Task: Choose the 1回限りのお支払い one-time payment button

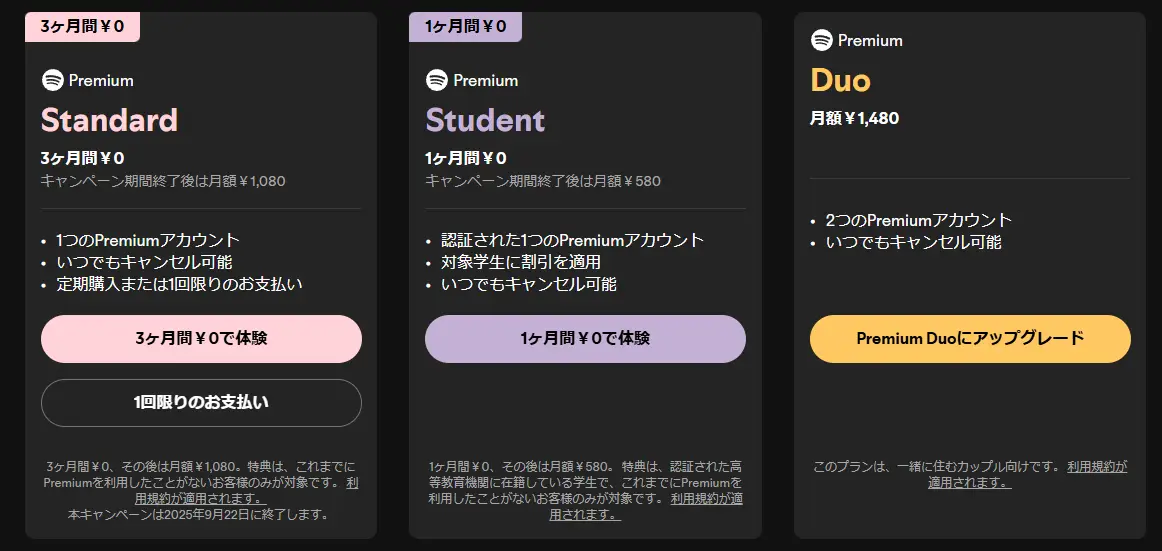Action: 201,403
